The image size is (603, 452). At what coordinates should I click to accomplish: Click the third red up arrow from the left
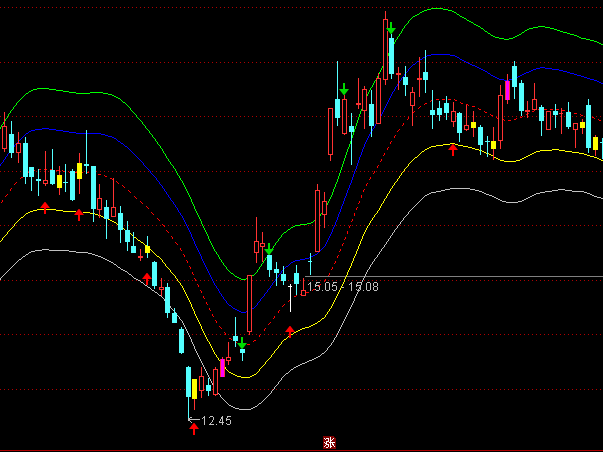tap(147, 276)
